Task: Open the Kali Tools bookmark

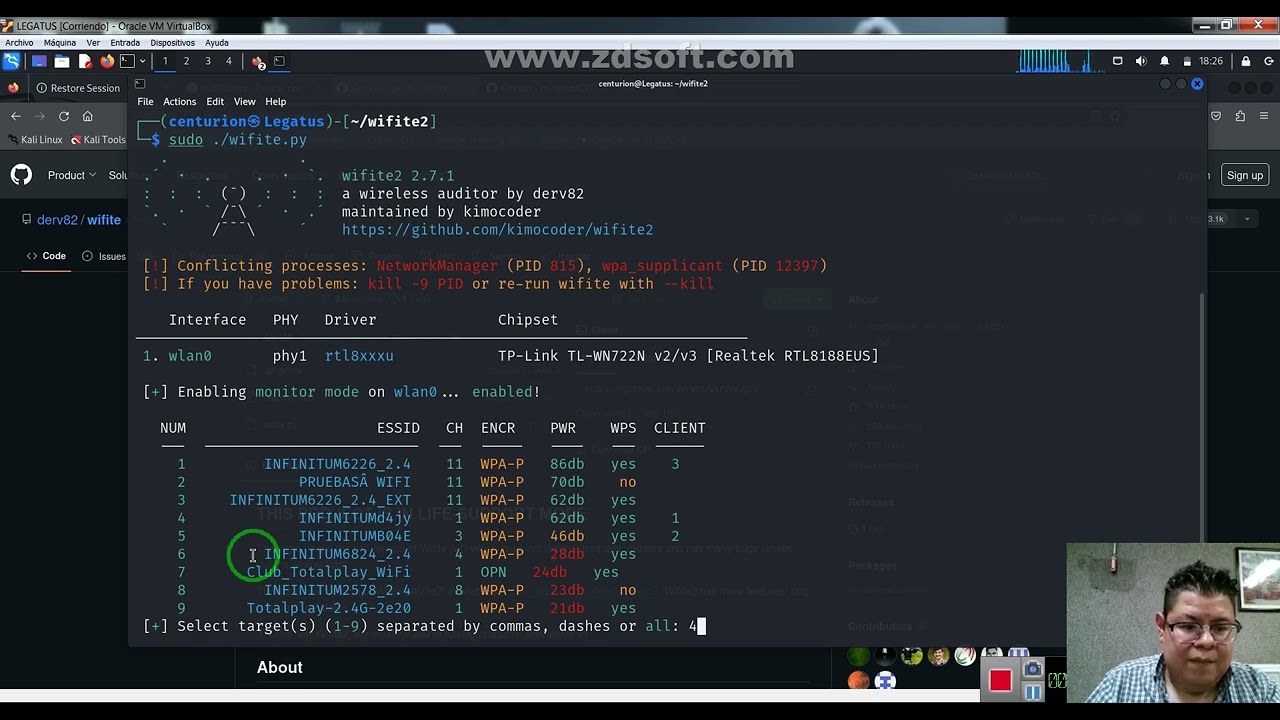Action: (98, 140)
